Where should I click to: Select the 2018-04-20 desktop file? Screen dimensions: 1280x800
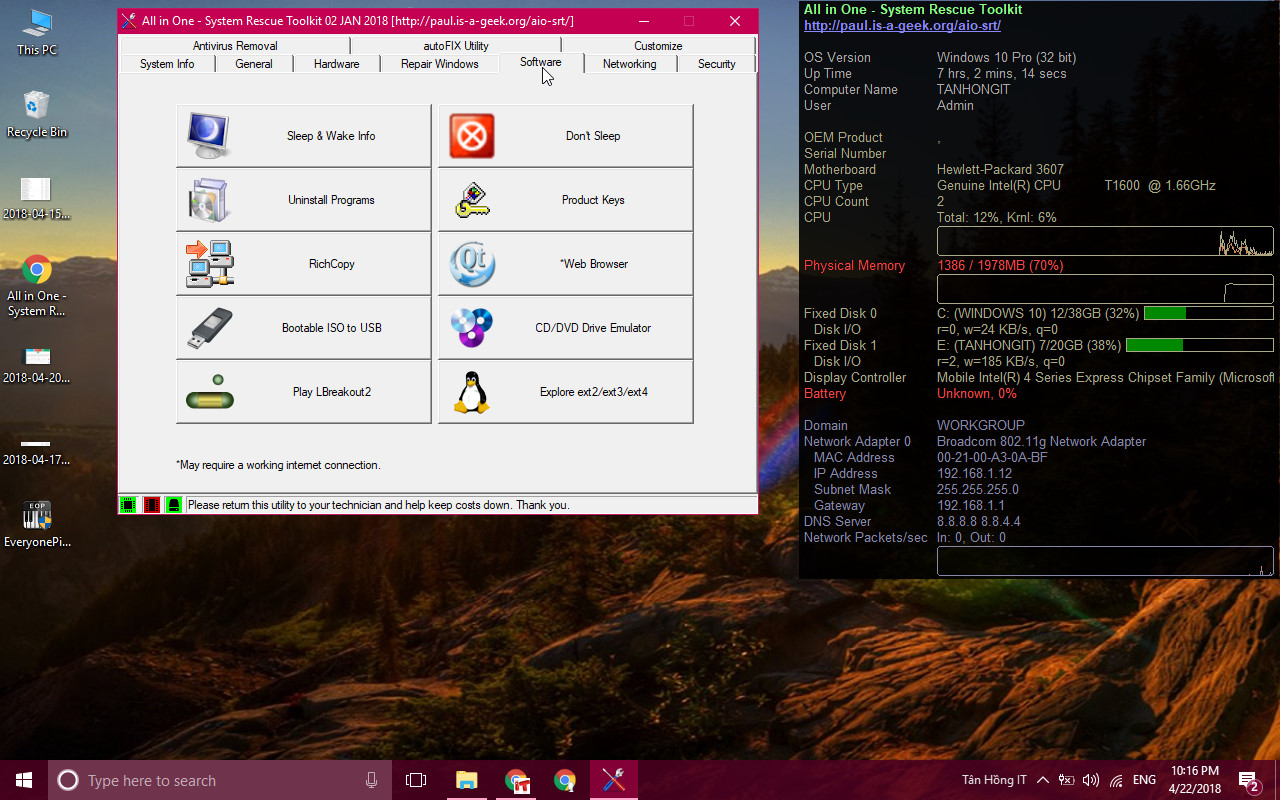(37, 363)
